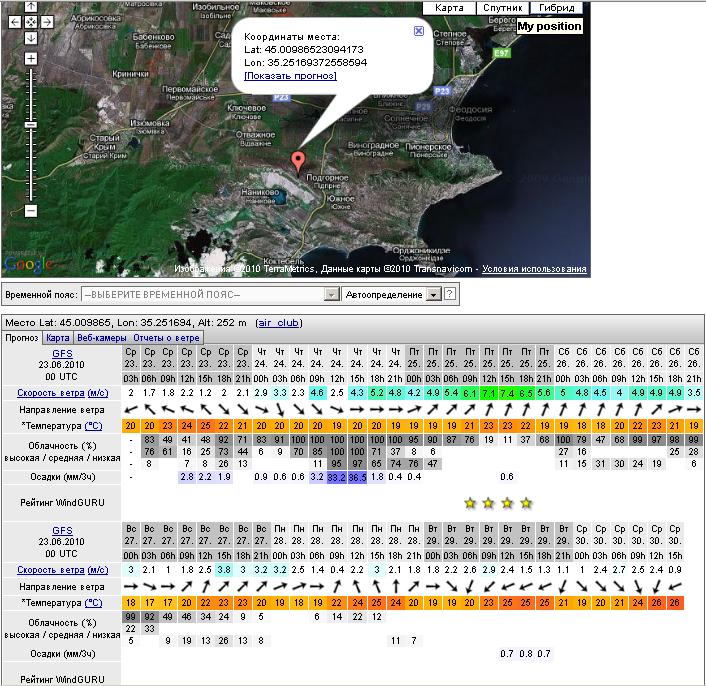This screenshot has width=706, height=686.
Task: Open the Веб-камеры tab
Action: tap(103, 338)
